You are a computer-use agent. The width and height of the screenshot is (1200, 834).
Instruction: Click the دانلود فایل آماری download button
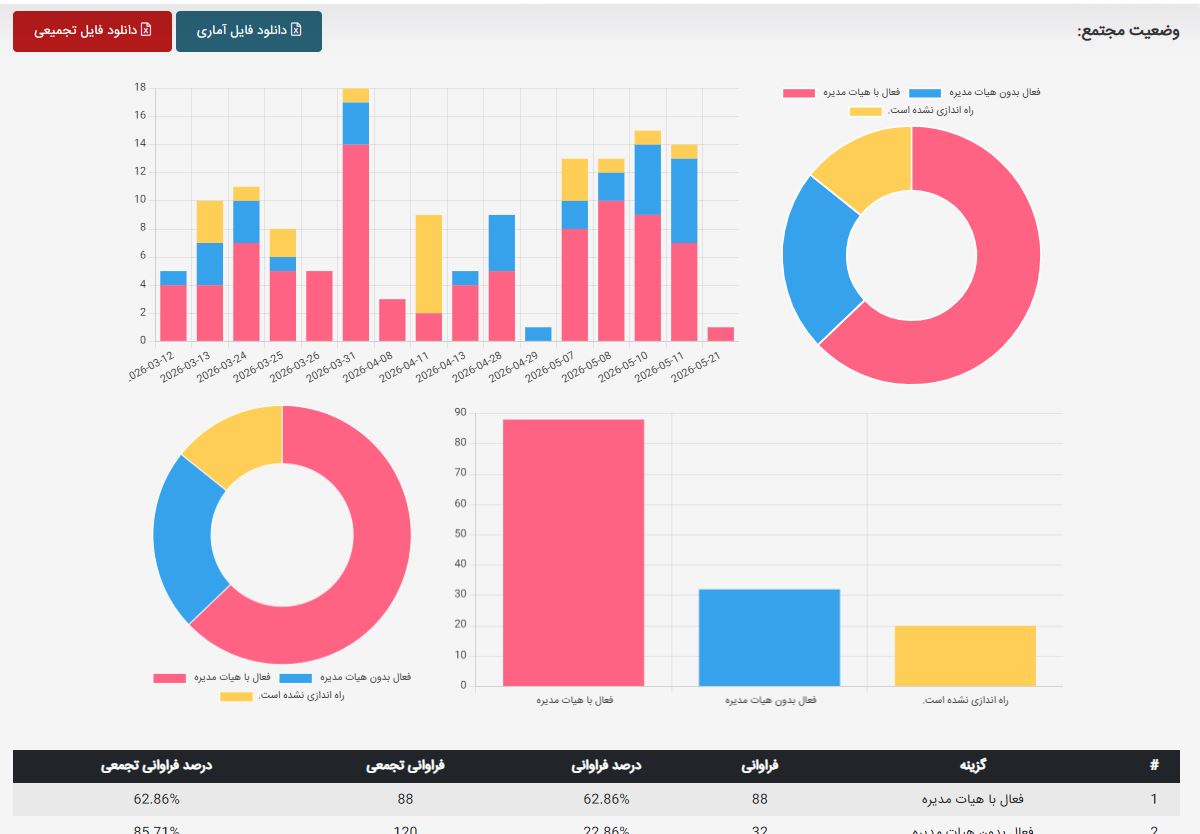(249, 31)
